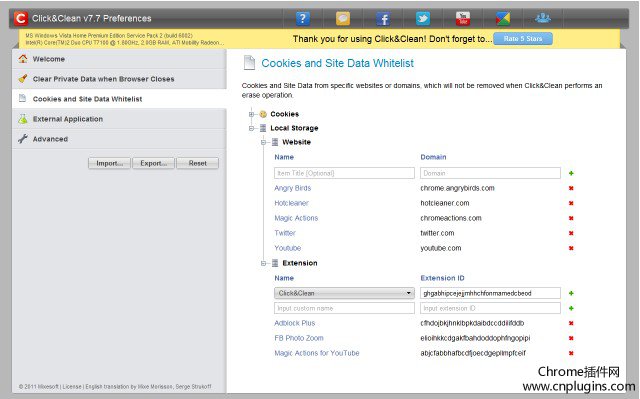Collapse the Website tree node

point(264,142)
